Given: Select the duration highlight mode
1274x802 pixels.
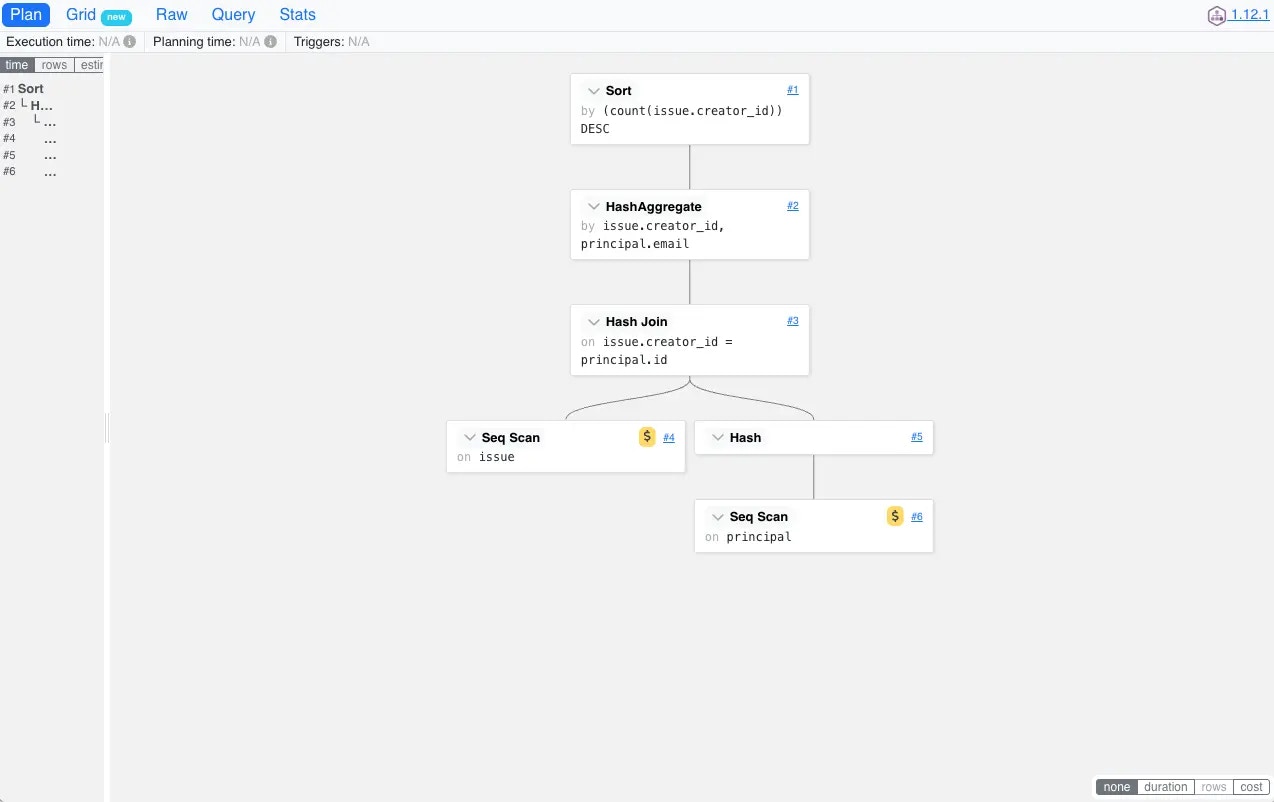Looking at the screenshot, I should click(1166, 787).
